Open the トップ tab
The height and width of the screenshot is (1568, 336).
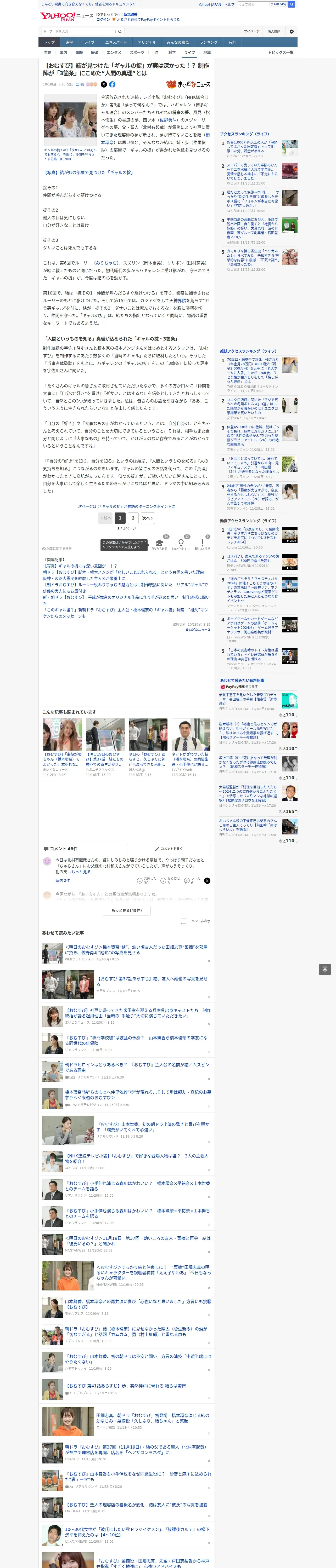click(49, 43)
